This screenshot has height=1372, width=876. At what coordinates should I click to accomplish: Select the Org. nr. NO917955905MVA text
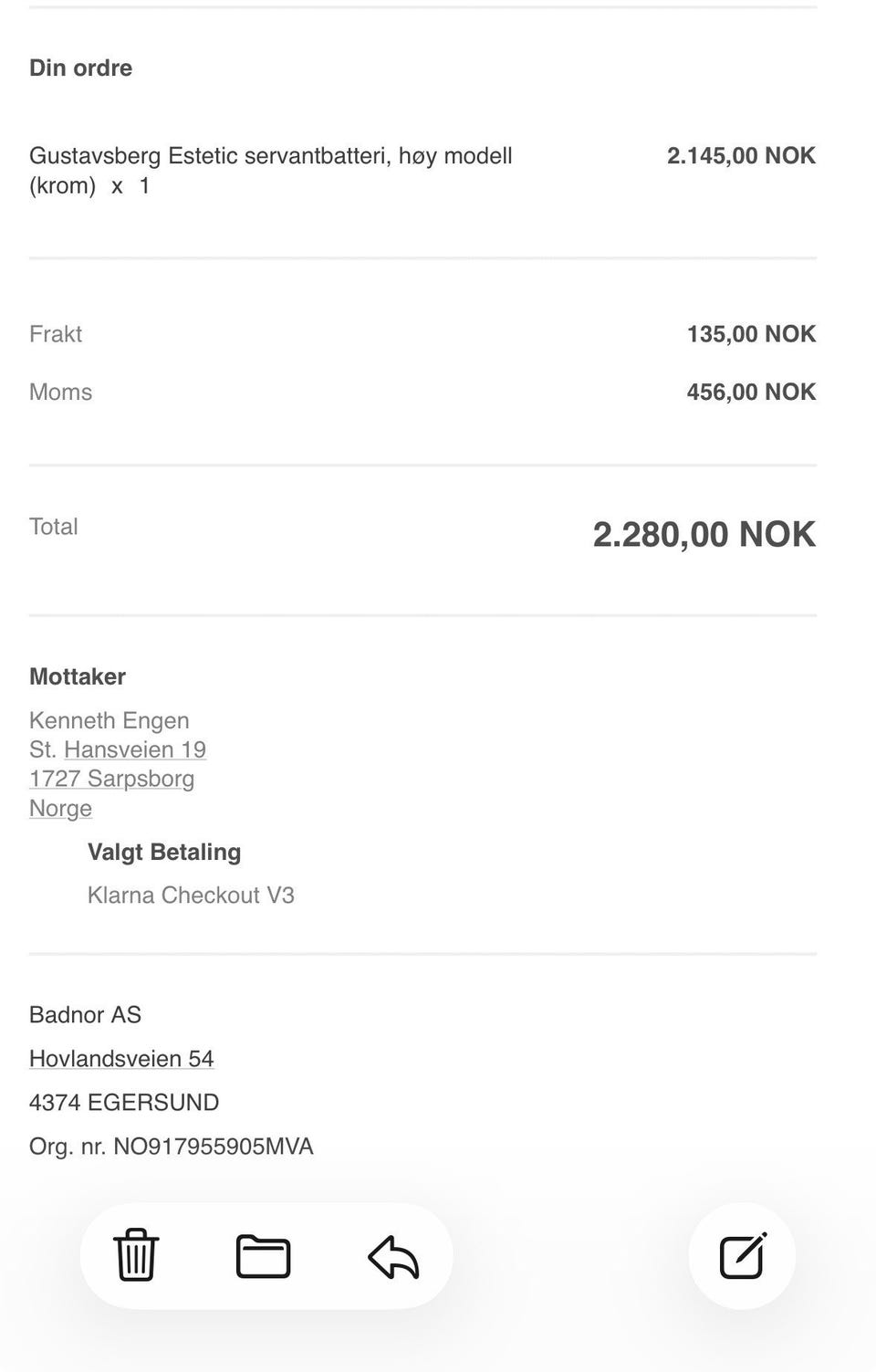click(172, 1147)
